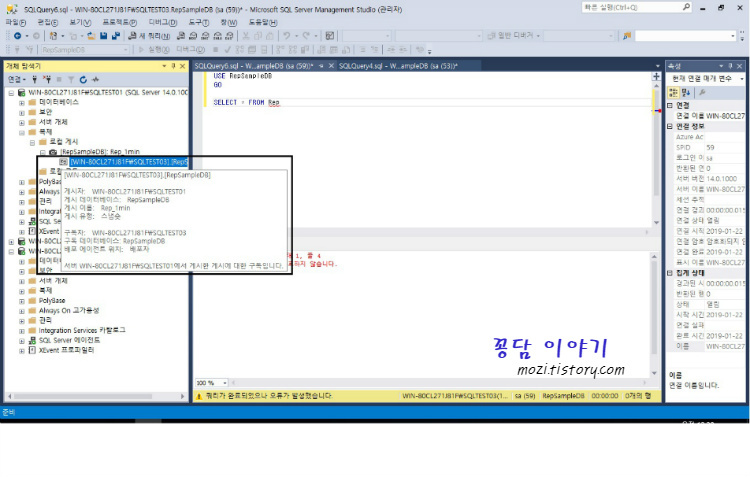The height and width of the screenshot is (477, 750).
Task: Click the 디버그 button in SQL editor toolbar
Action: (x=190, y=50)
